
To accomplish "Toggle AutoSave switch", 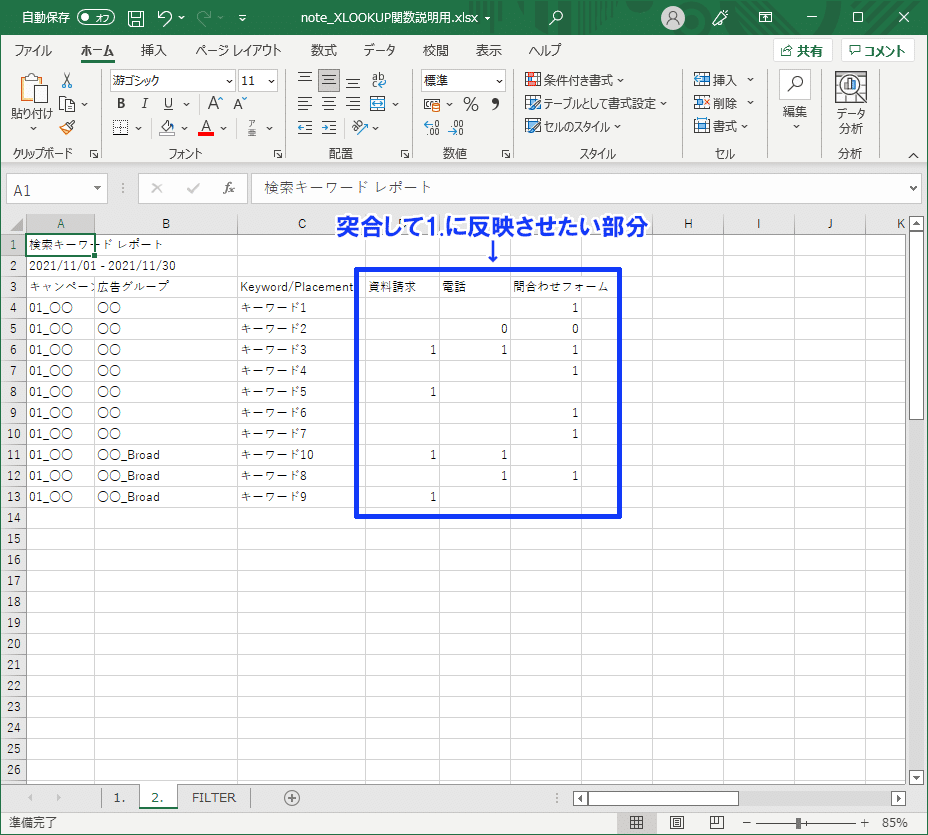I will (x=96, y=18).
